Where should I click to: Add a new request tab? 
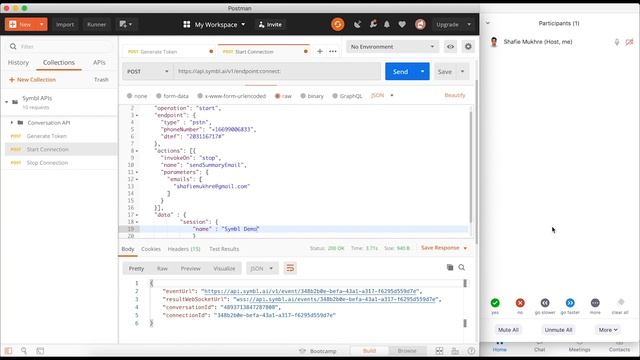[320, 51]
